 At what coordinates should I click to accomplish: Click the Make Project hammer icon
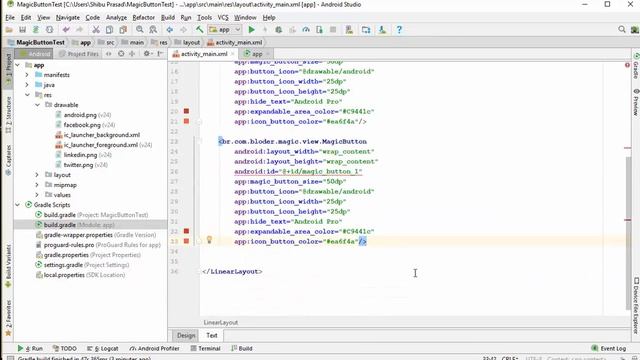pos(199,30)
